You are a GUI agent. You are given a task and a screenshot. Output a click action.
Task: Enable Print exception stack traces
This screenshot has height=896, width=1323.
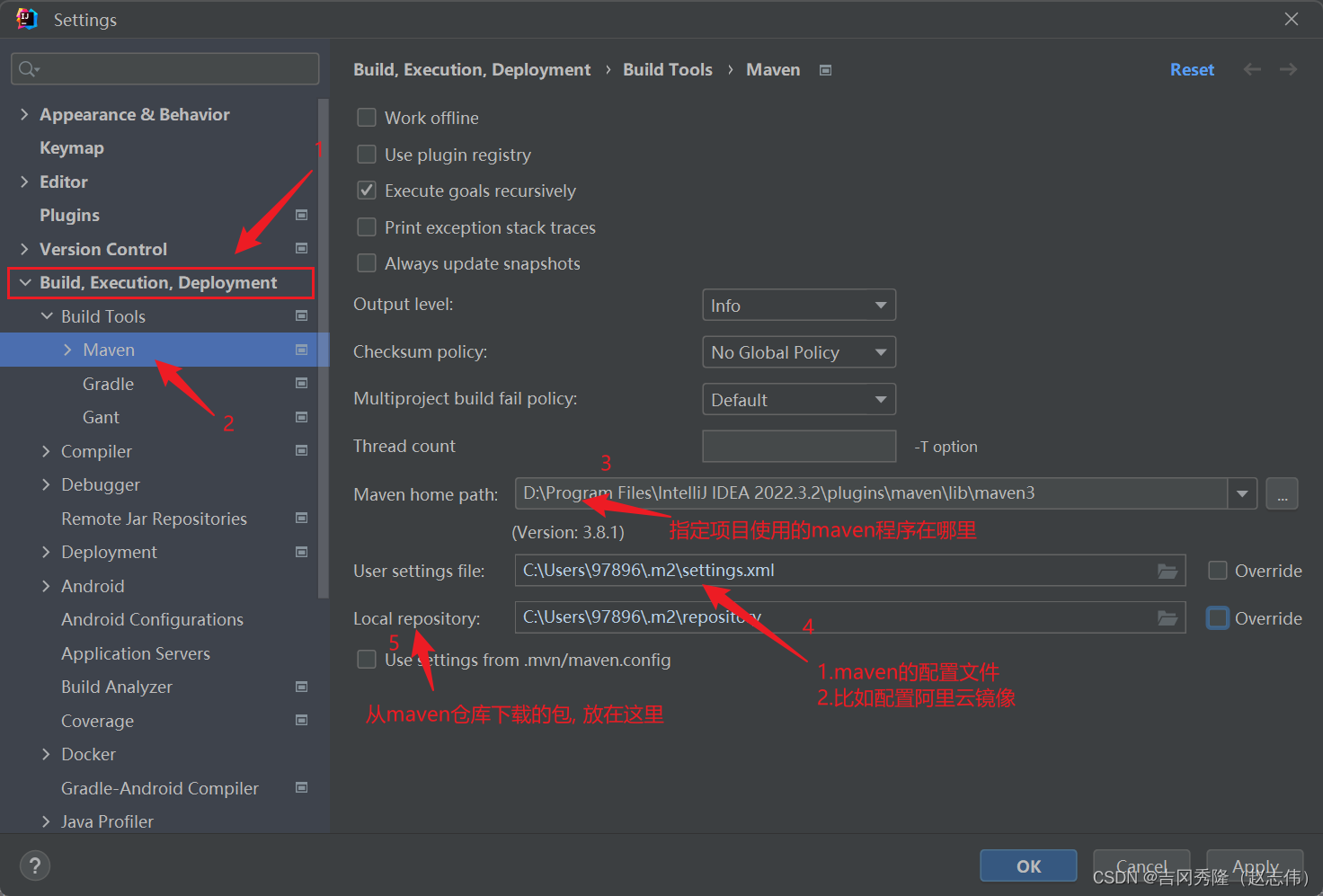tap(367, 227)
